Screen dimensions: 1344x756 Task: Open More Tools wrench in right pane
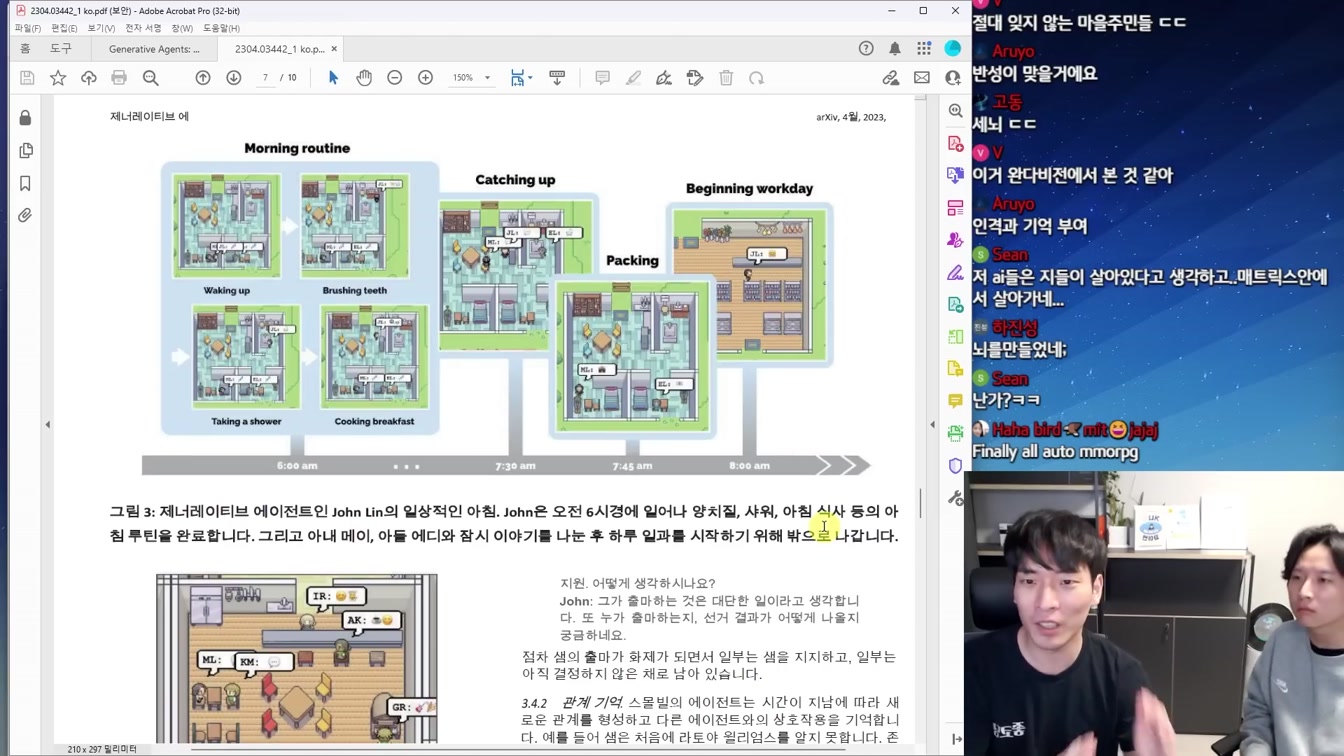coord(956,498)
